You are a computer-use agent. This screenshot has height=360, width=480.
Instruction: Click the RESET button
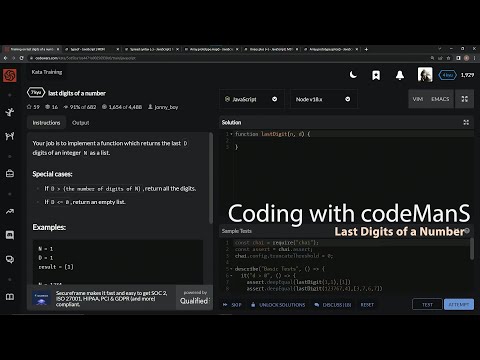(x=367, y=305)
